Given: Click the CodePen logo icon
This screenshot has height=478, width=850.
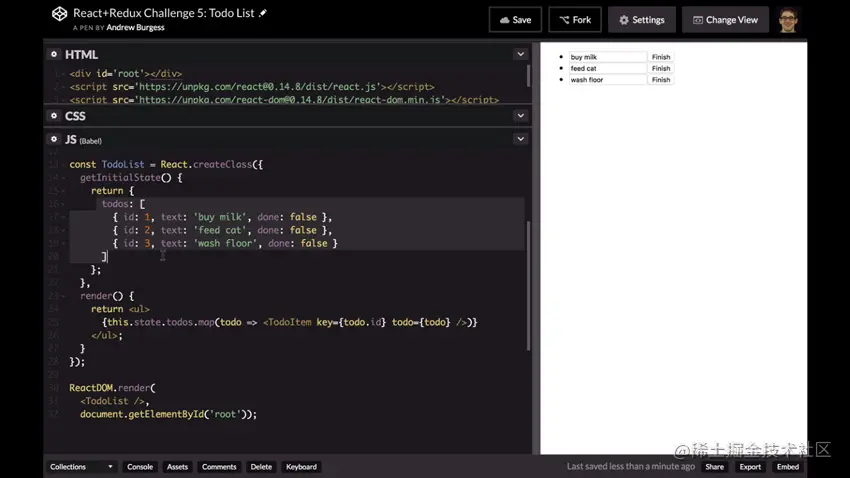Looking at the screenshot, I should 59,14.
